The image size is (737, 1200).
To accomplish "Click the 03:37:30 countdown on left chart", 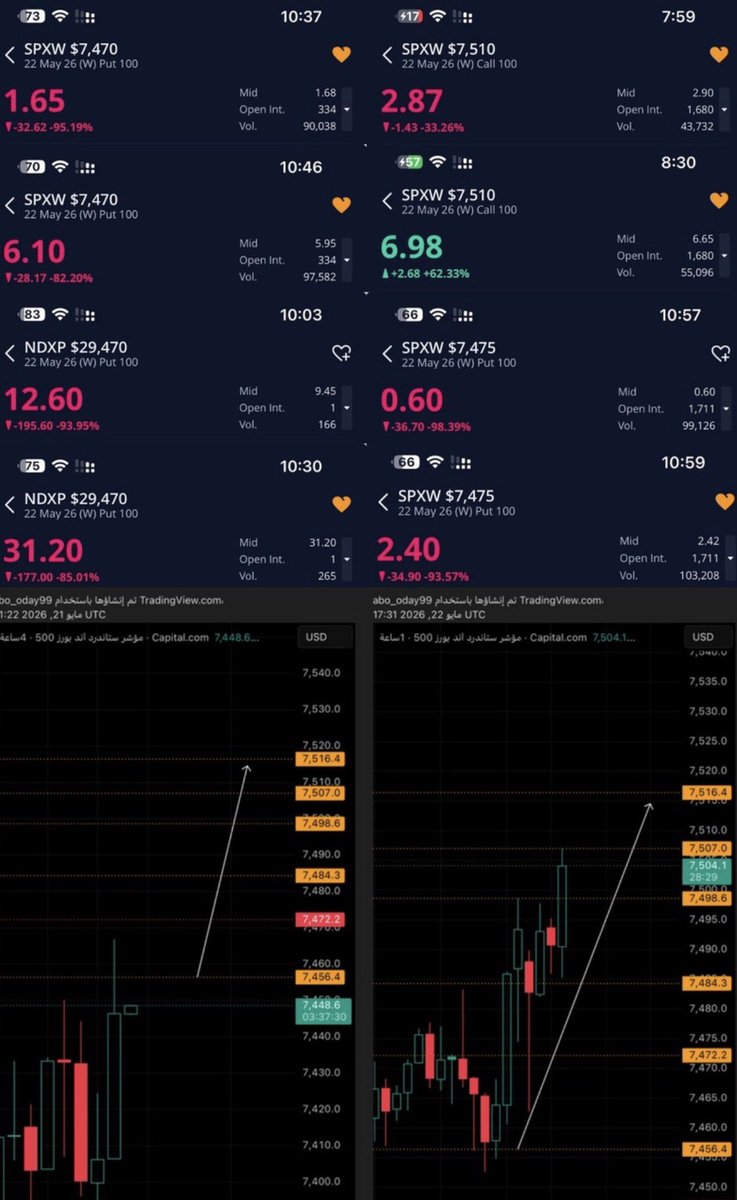I will tap(325, 1016).
